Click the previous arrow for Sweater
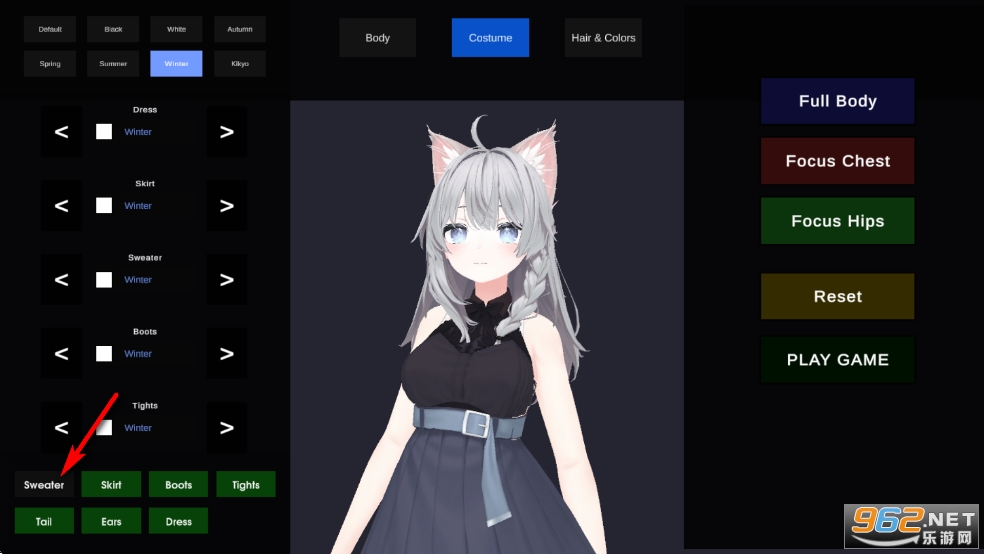The width and height of the screenshot is (984, 554). 61,280
